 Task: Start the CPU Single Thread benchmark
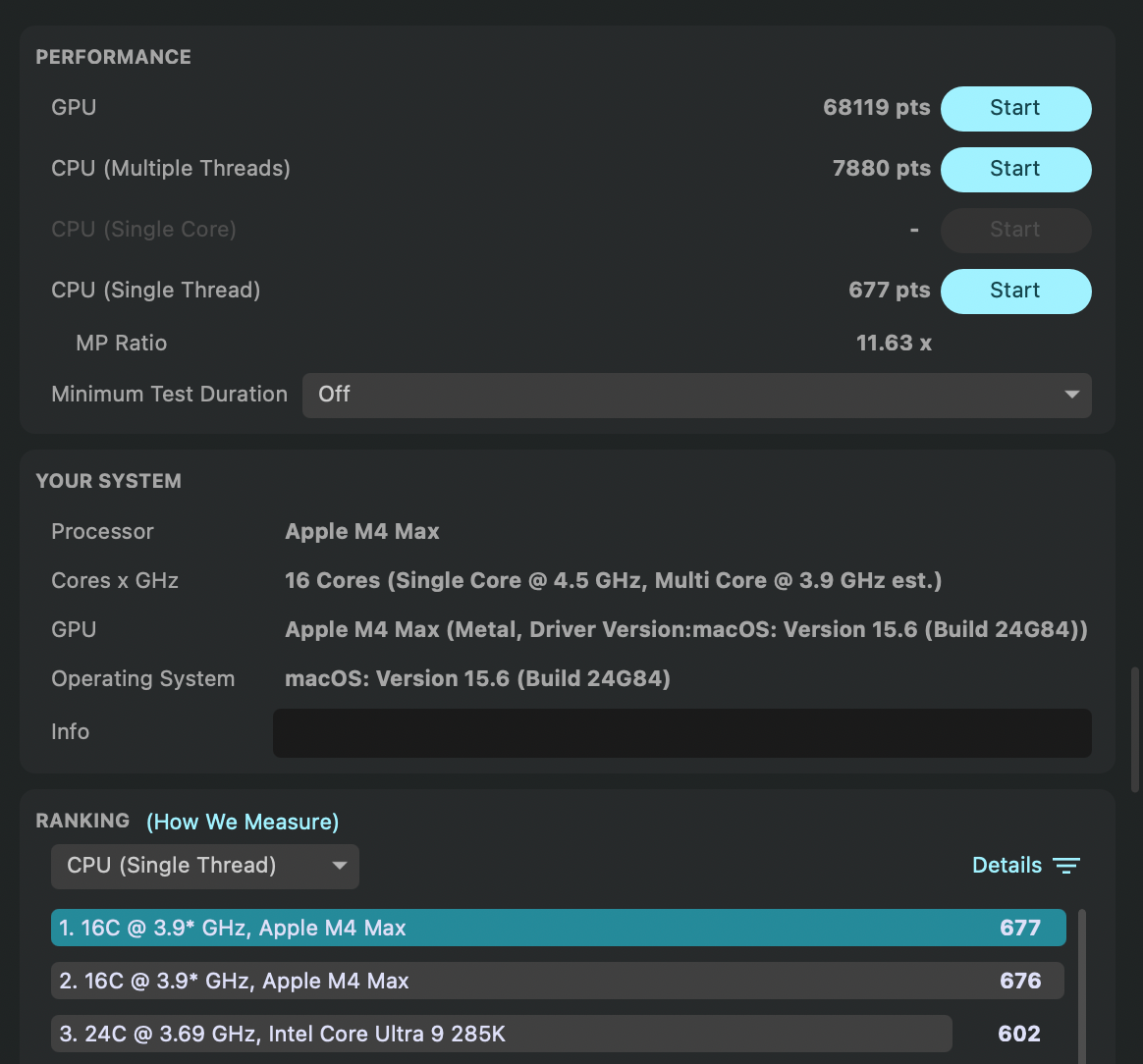1015,291
